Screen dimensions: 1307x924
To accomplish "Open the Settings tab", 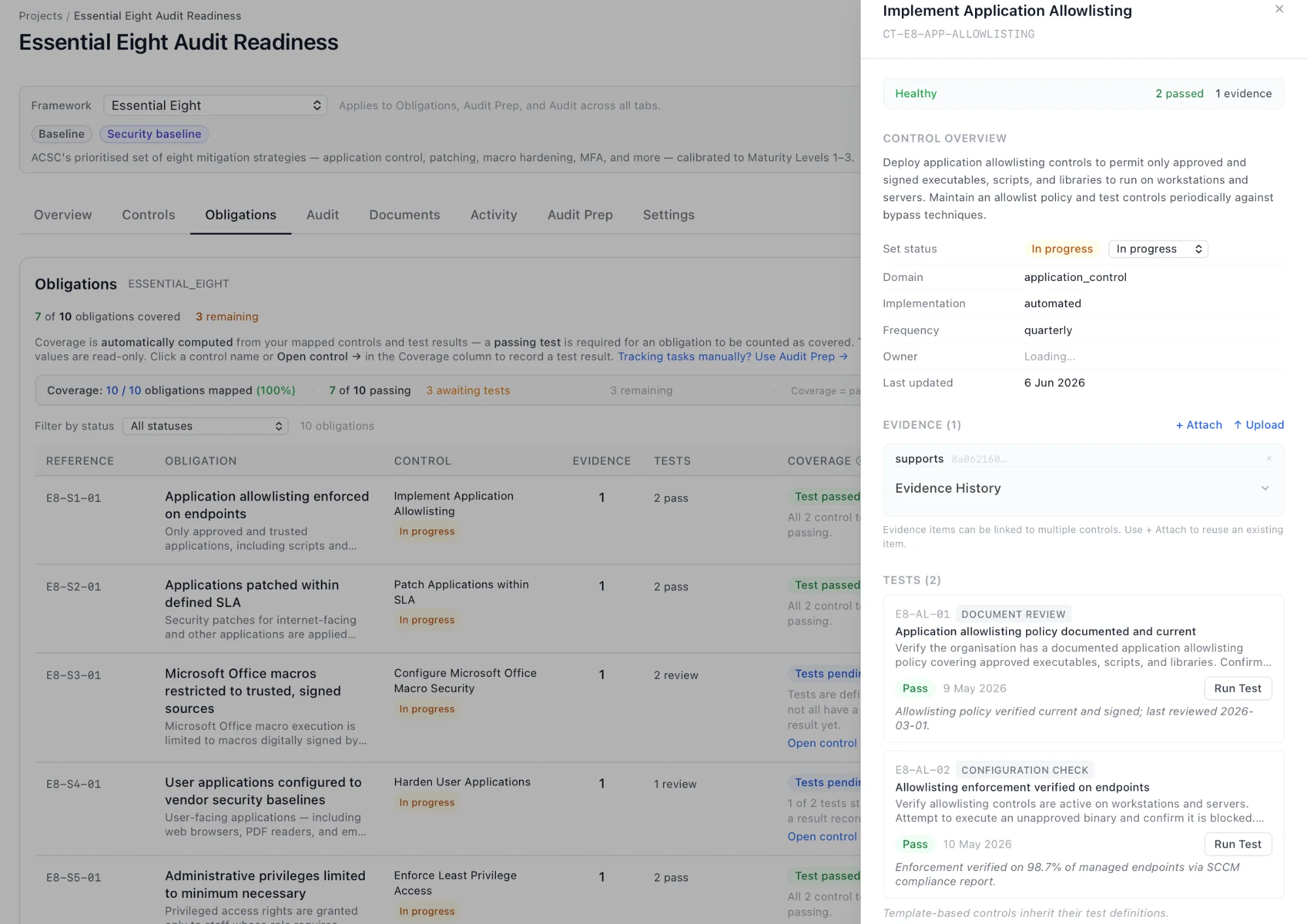I will (669, 215).
